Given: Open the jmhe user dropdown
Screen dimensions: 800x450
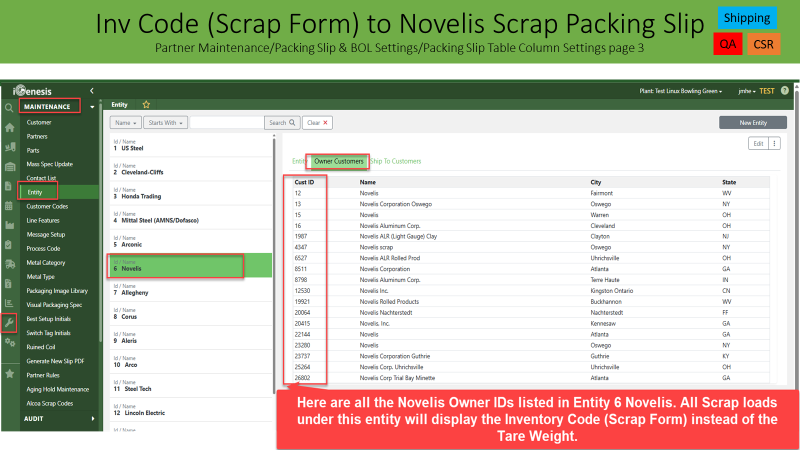Looking at the screenshot, I should [746, 91].
